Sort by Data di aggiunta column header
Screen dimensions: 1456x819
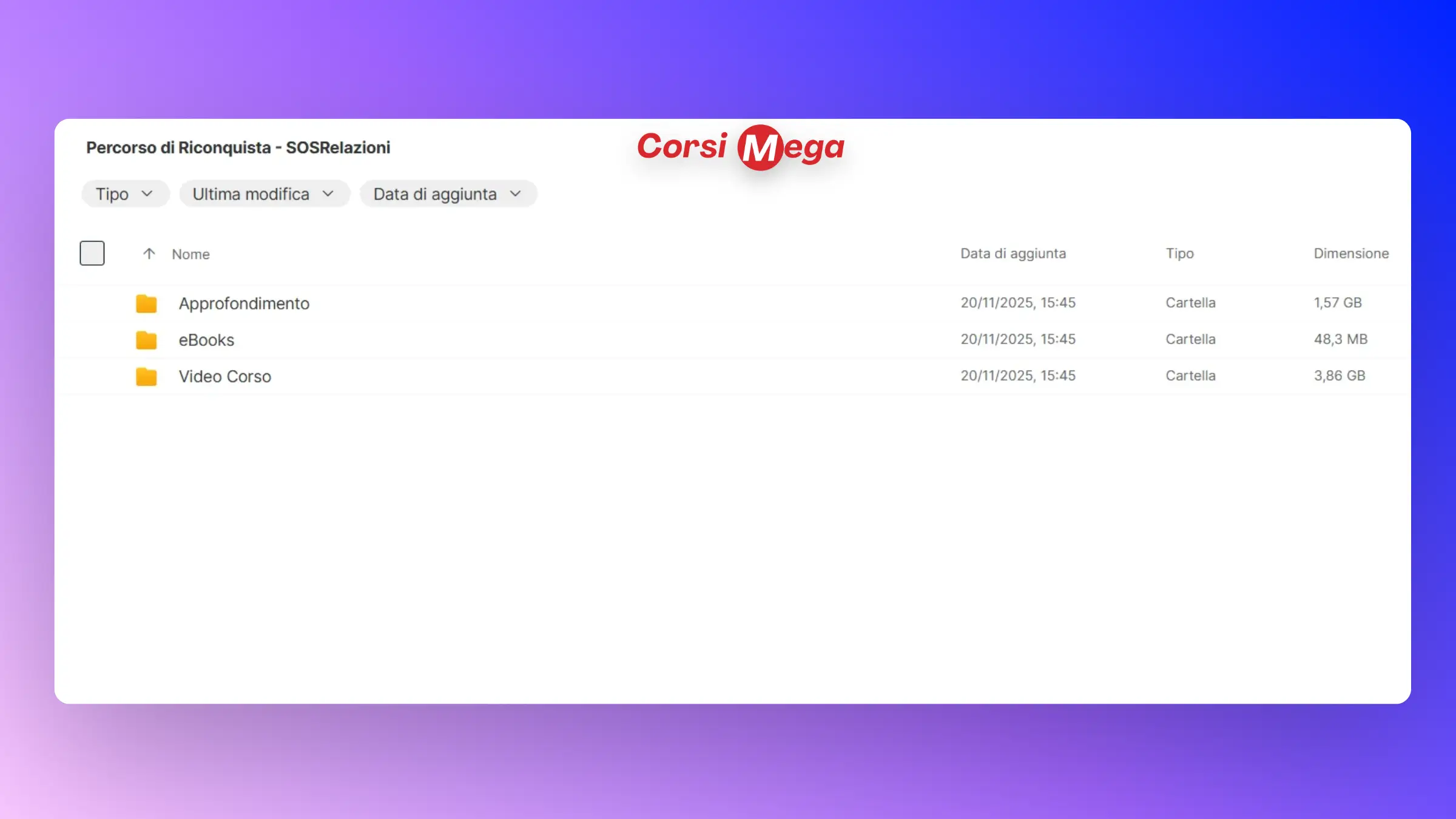point(1013,254)
